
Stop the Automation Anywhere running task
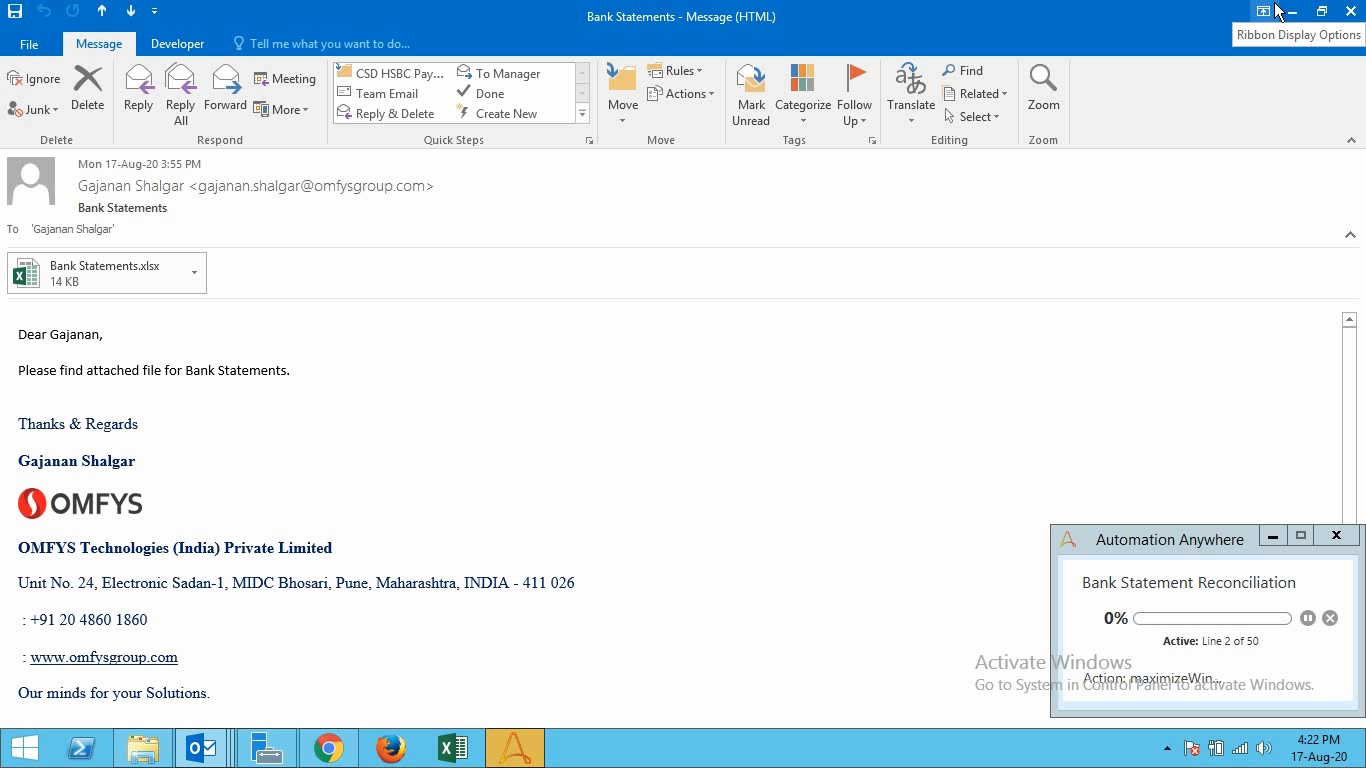(x=1330, y=618)
